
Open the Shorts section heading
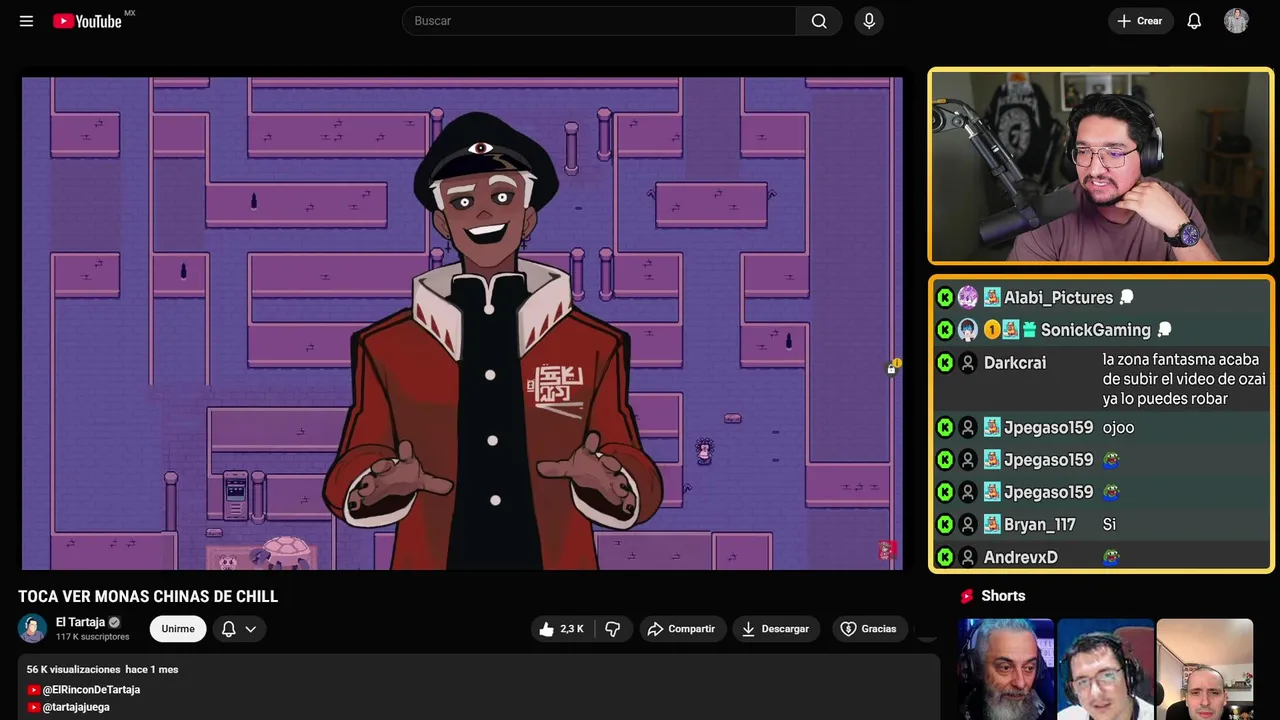(1003, 596)
